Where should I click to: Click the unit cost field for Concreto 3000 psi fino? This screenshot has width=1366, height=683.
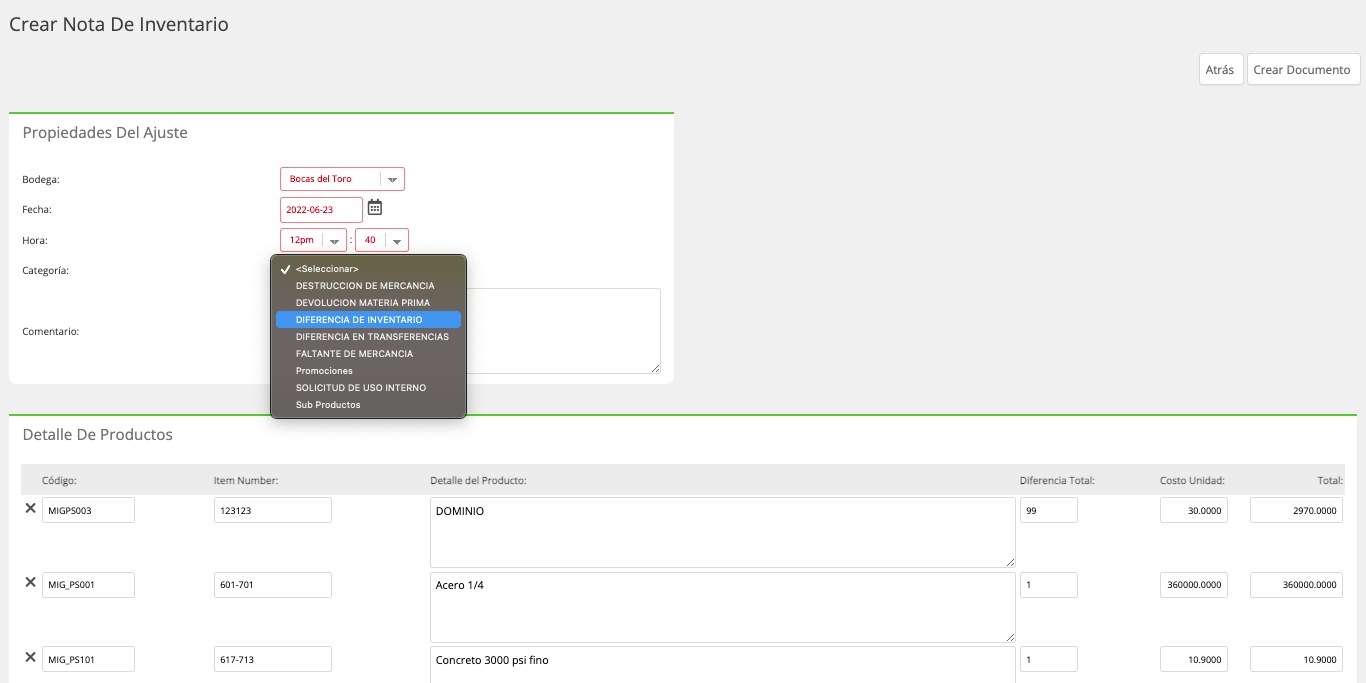[x=1194, y=659]
